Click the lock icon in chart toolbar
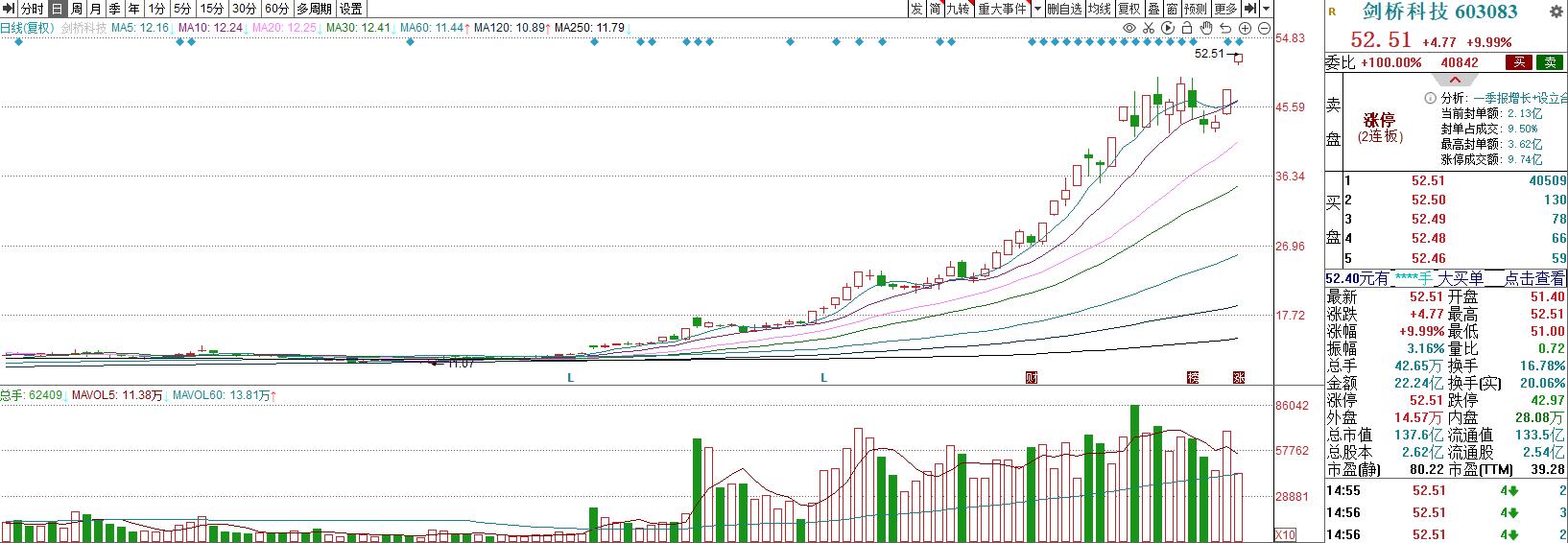Viewport: 1568px width, 543px height. click(x=1187, y=29)
